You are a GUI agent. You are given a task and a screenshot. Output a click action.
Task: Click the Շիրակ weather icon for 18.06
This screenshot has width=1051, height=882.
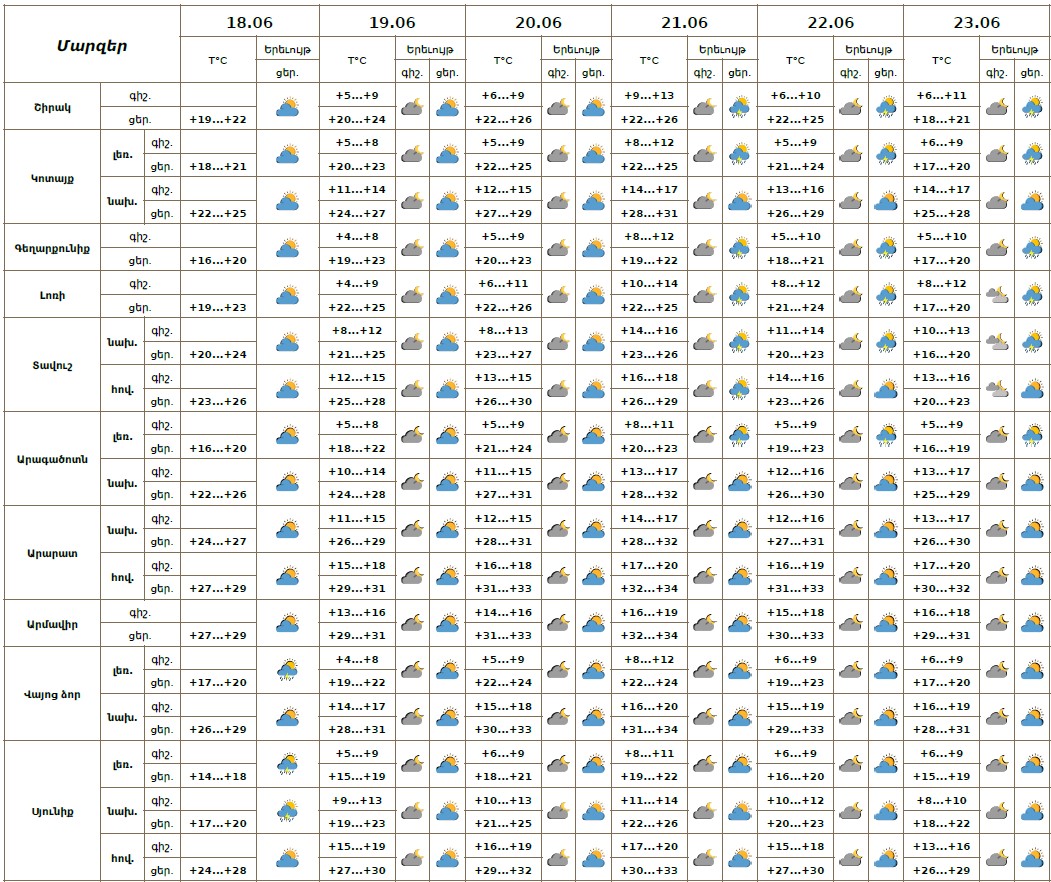(x=288, y=107)
